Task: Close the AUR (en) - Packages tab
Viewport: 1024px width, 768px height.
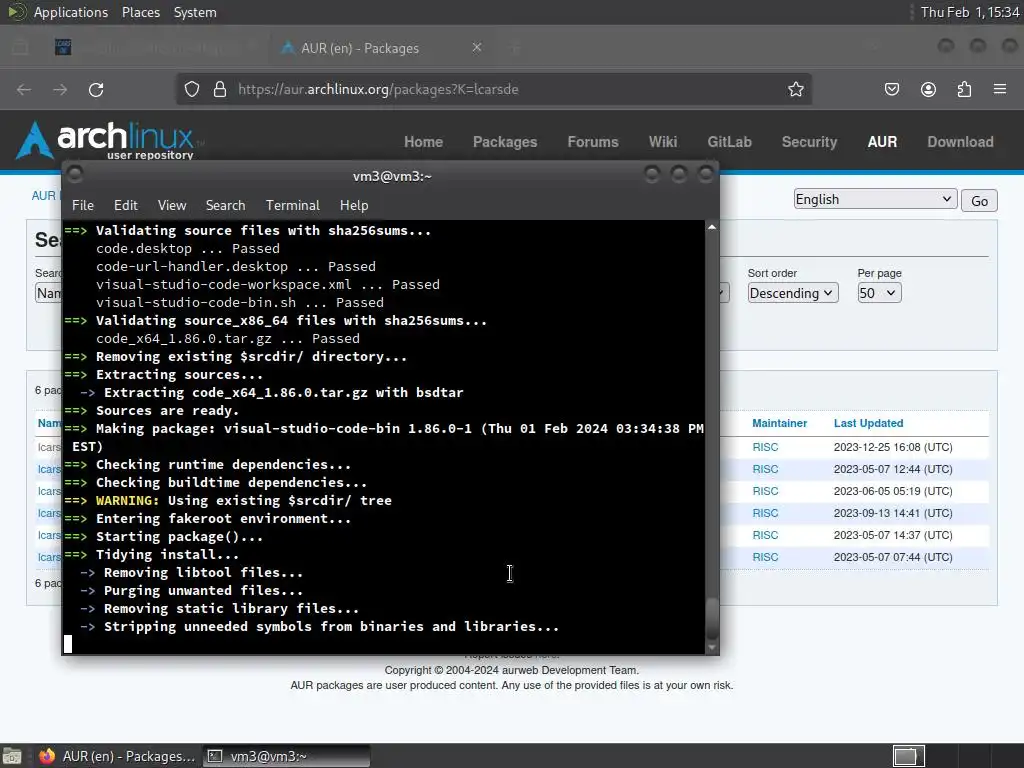Action: point(477,48)
